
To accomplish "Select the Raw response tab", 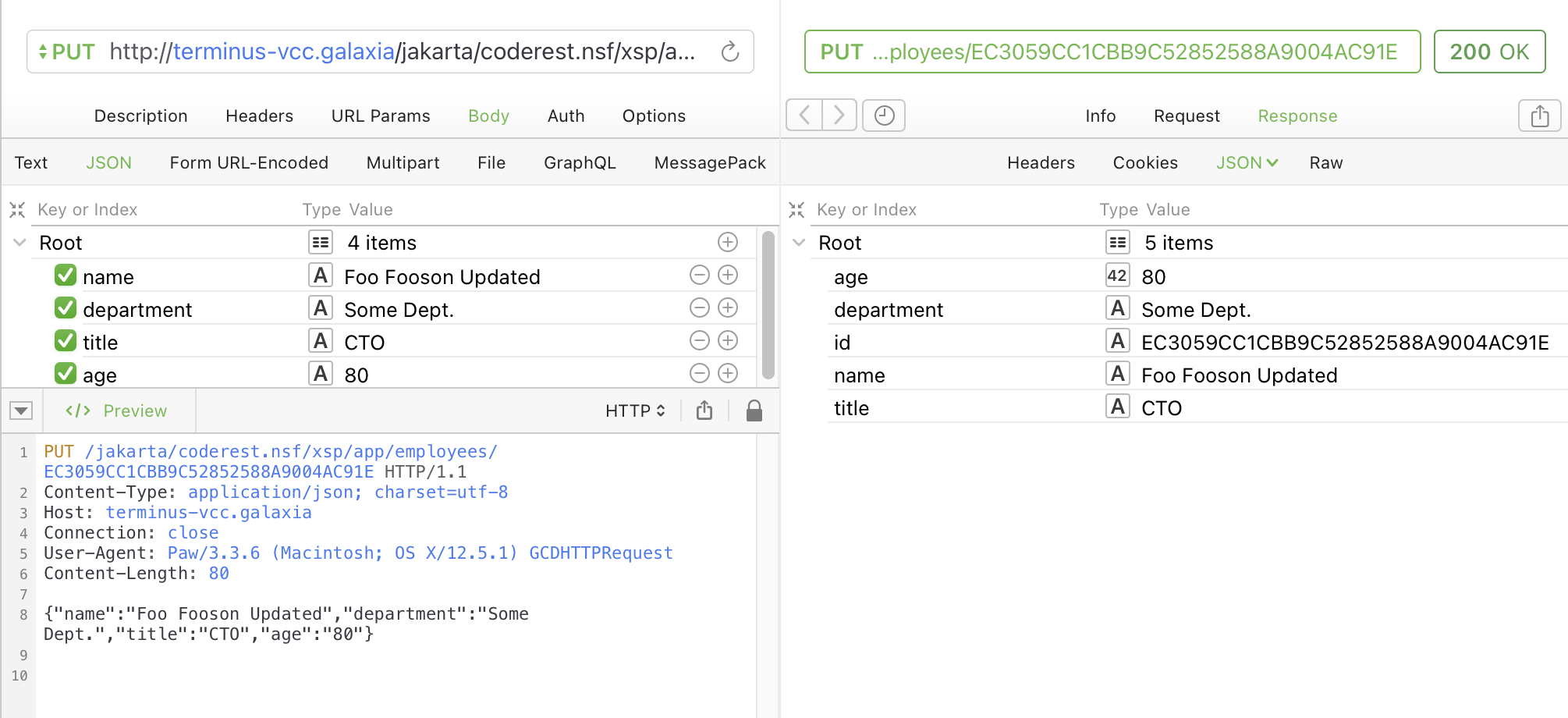I will [1325, 162].
